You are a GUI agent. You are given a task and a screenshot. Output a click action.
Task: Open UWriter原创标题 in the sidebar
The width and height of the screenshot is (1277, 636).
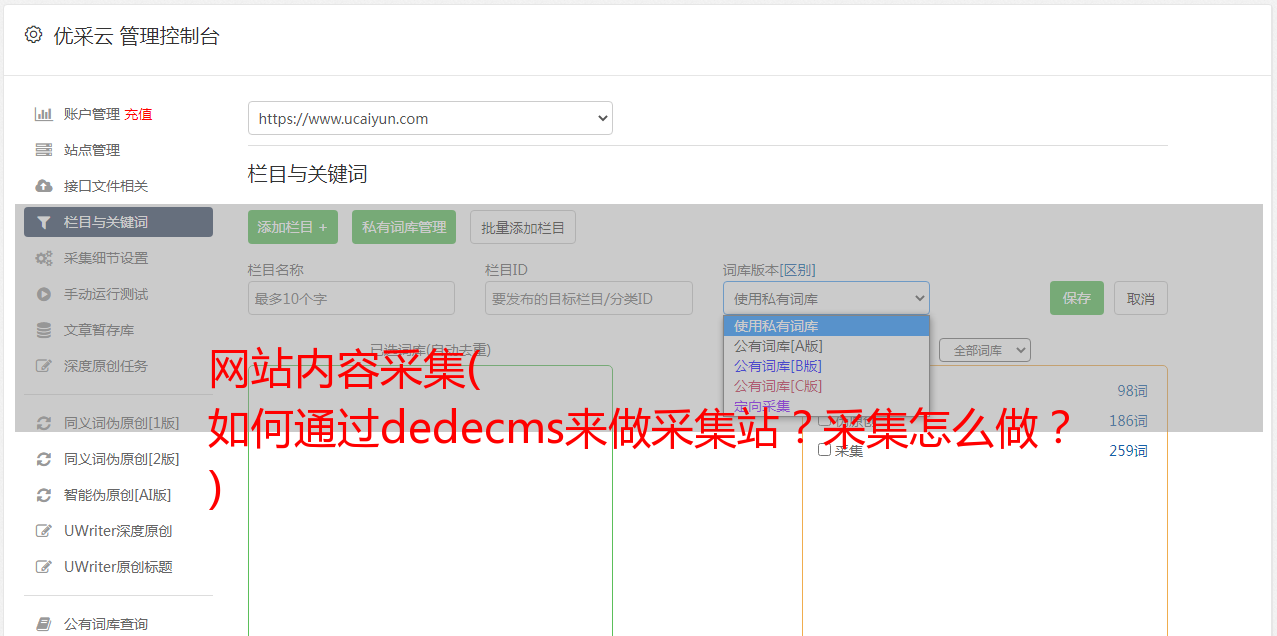118,567
